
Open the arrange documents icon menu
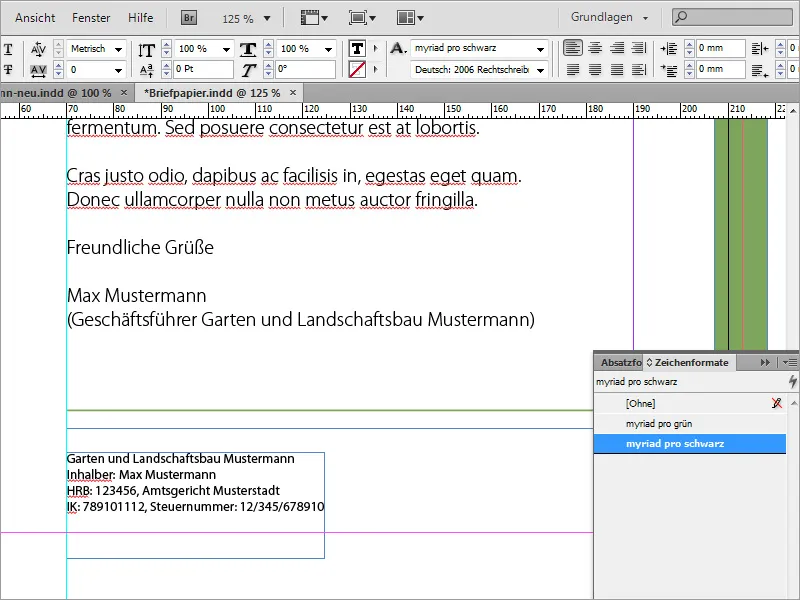tap(410, 18)
